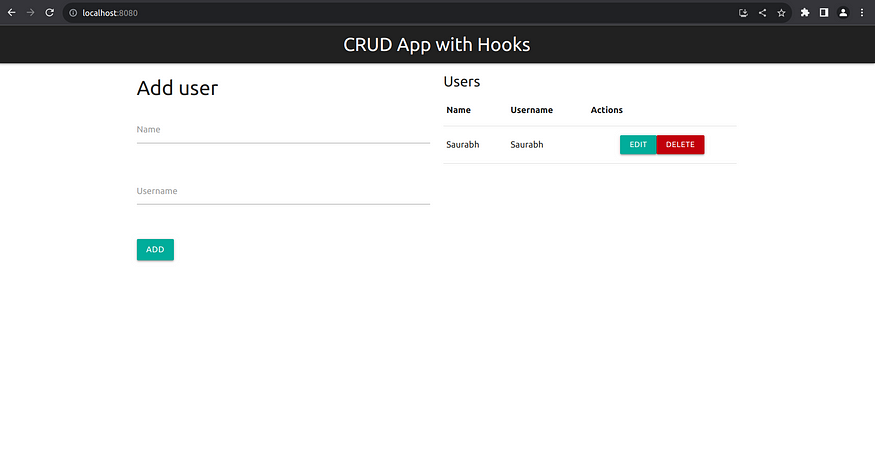Open the site information icon beside localhost
This screenshot has height=469, width=875.
(73, 13)
